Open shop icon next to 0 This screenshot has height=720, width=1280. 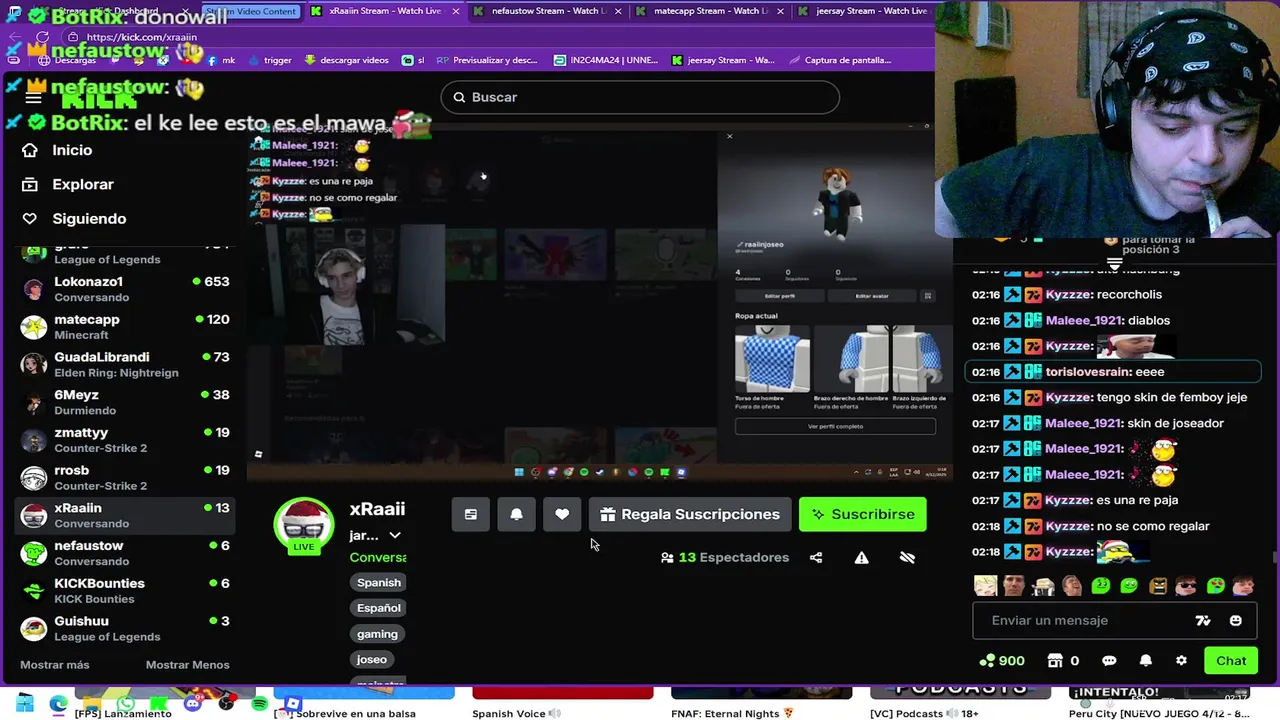(x=1055, y=660)
